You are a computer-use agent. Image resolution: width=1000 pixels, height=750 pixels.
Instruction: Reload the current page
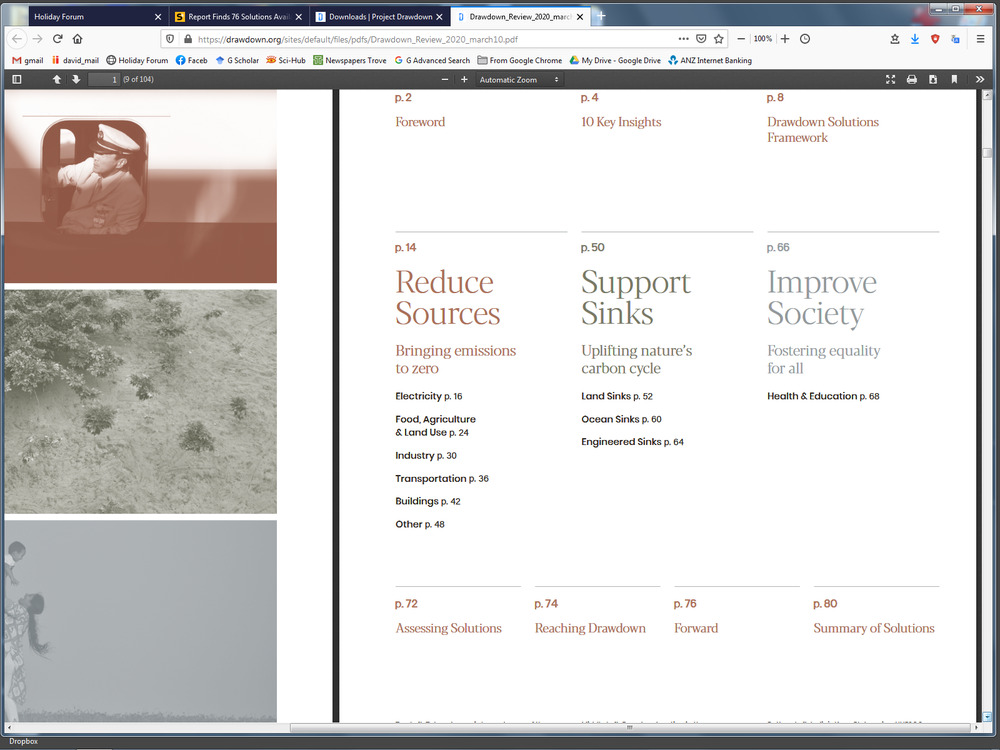click(x=58, y=39)
